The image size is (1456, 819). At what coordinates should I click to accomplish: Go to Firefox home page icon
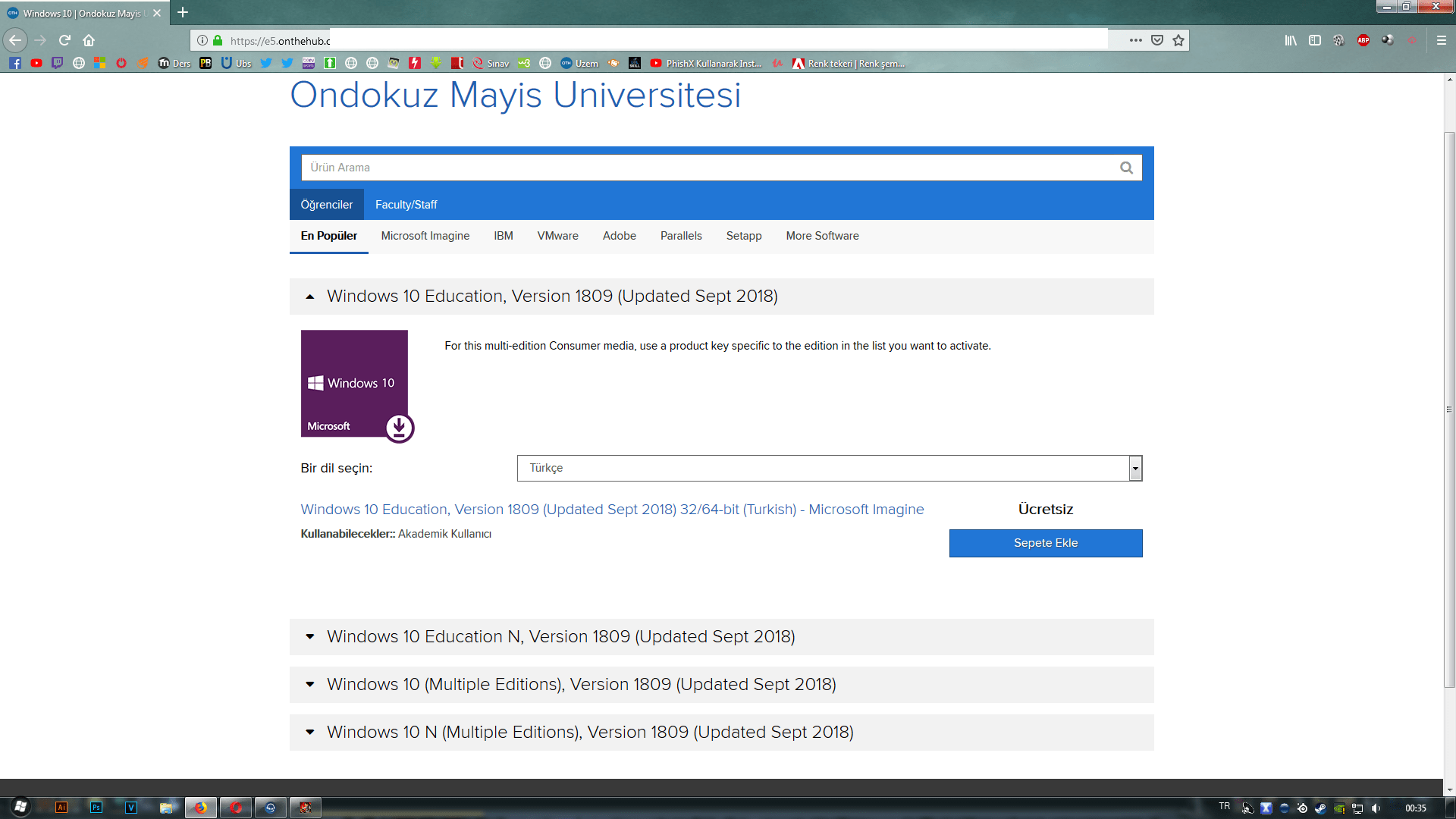tap(89, 40)
